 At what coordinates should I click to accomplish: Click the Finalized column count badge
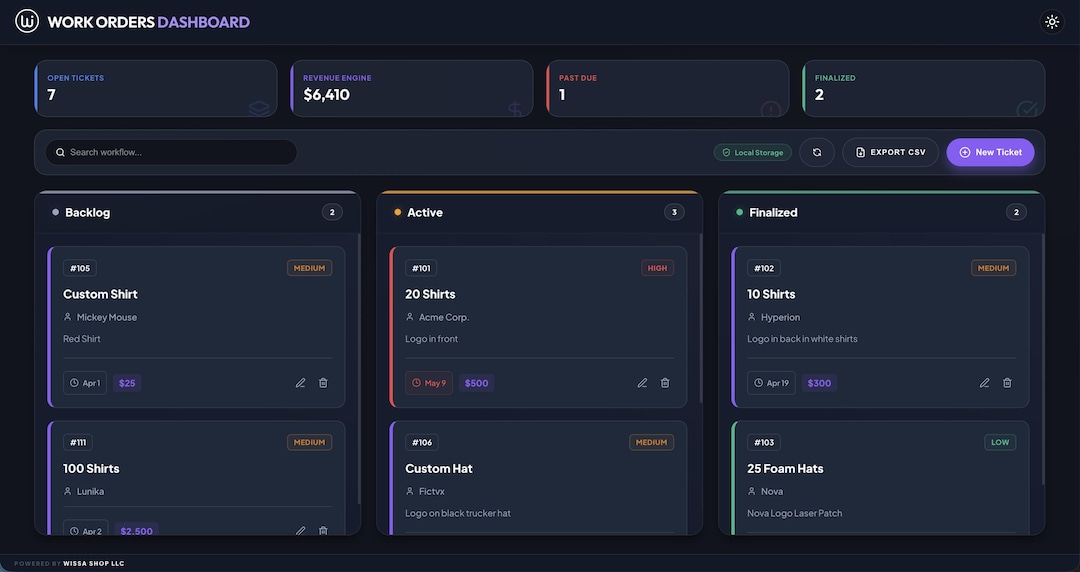[x=1016, y=212]
